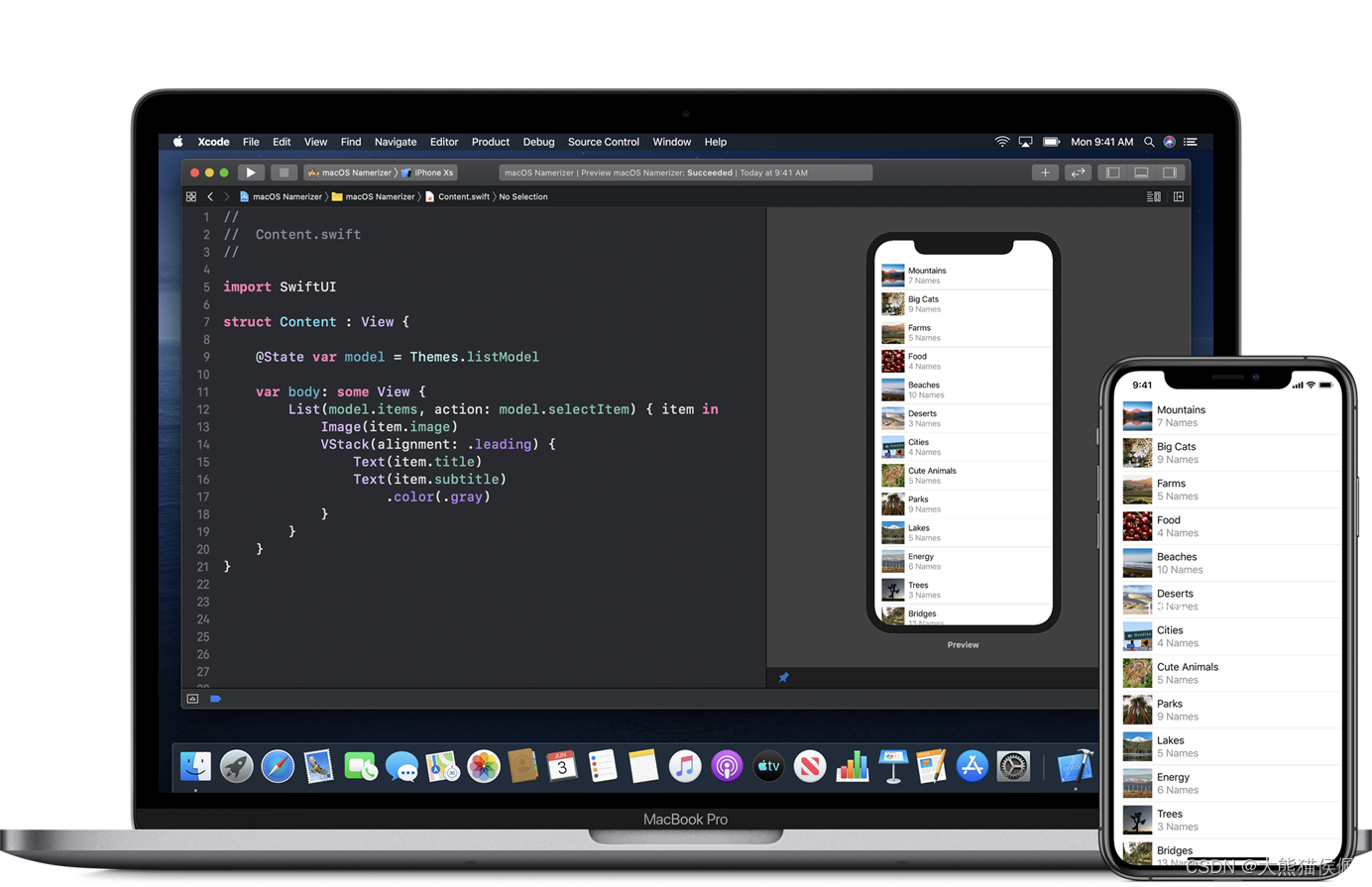Tap the Food thumbnail on the iPhone
The width and height of the screenshot is (1372, 887).
click(1137, 526)
